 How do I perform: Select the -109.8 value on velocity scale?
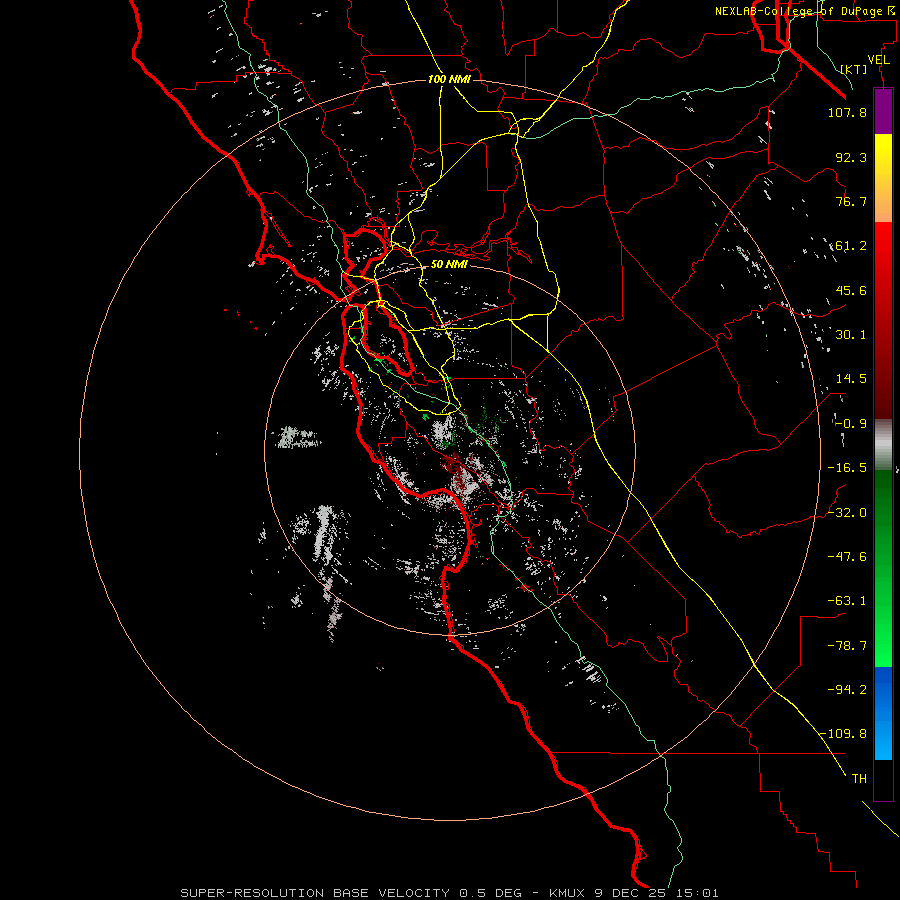844,734
